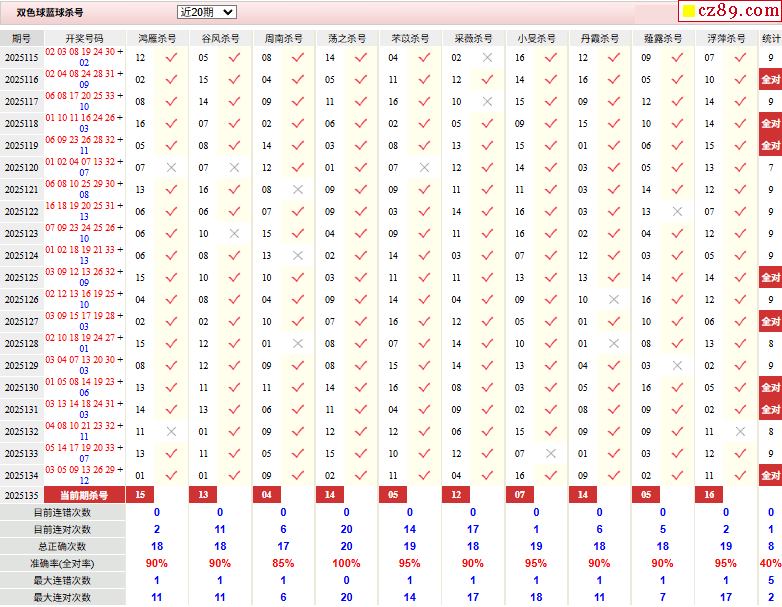
Task: Click the gray X in 小旻杀号 for 2025133
Action: pos(550,454)
